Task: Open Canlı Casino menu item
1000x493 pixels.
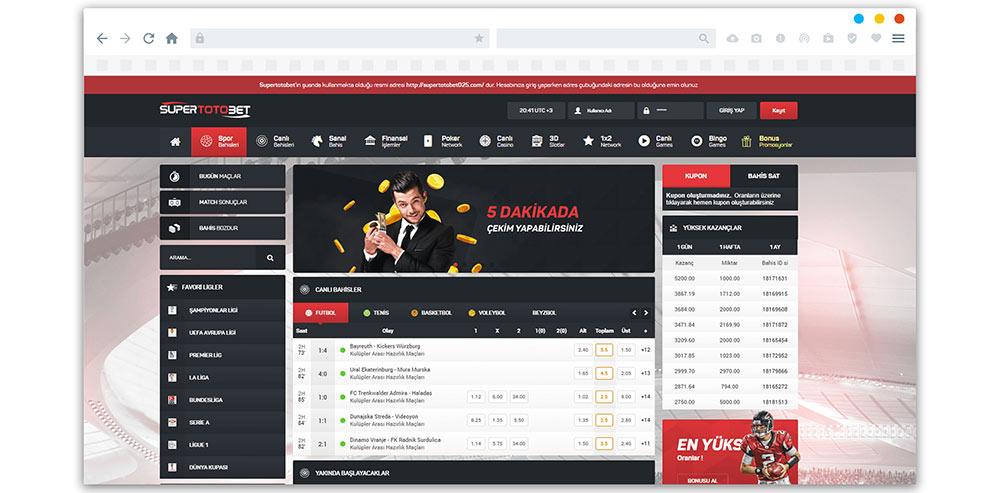Action: click(497, 142)
